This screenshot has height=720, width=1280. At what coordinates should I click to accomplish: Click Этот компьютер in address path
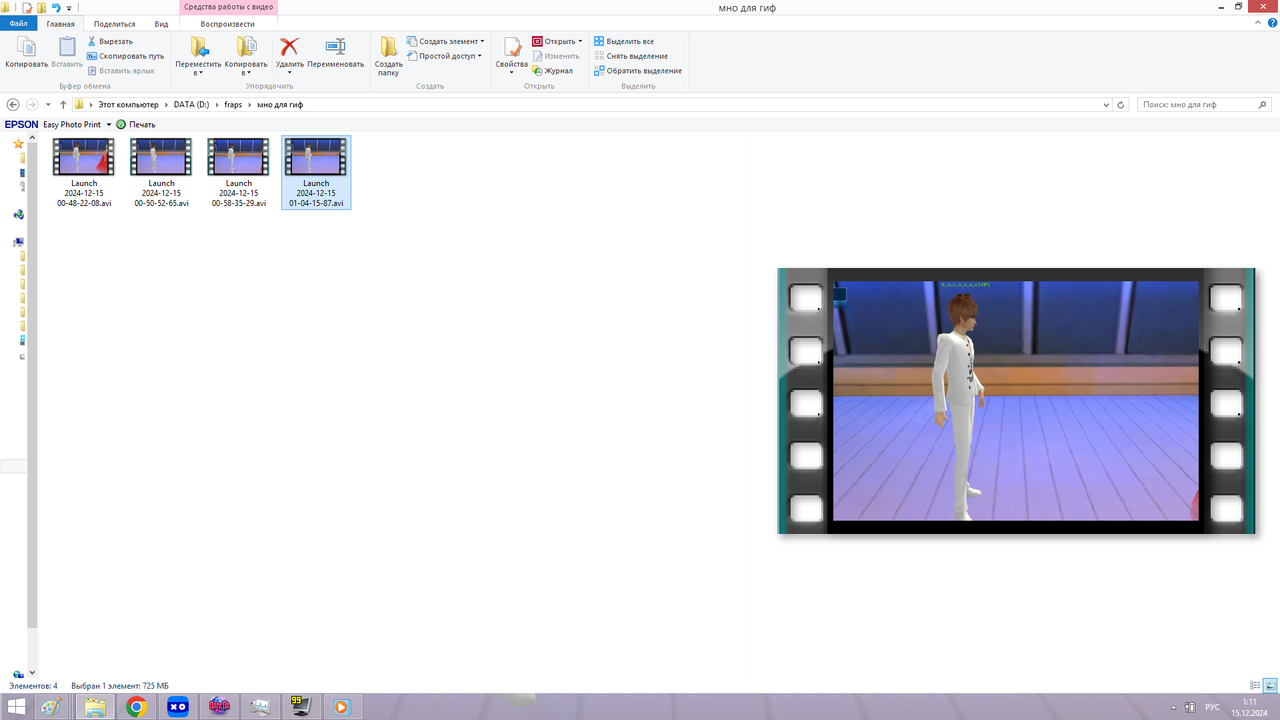coord(128,104)
